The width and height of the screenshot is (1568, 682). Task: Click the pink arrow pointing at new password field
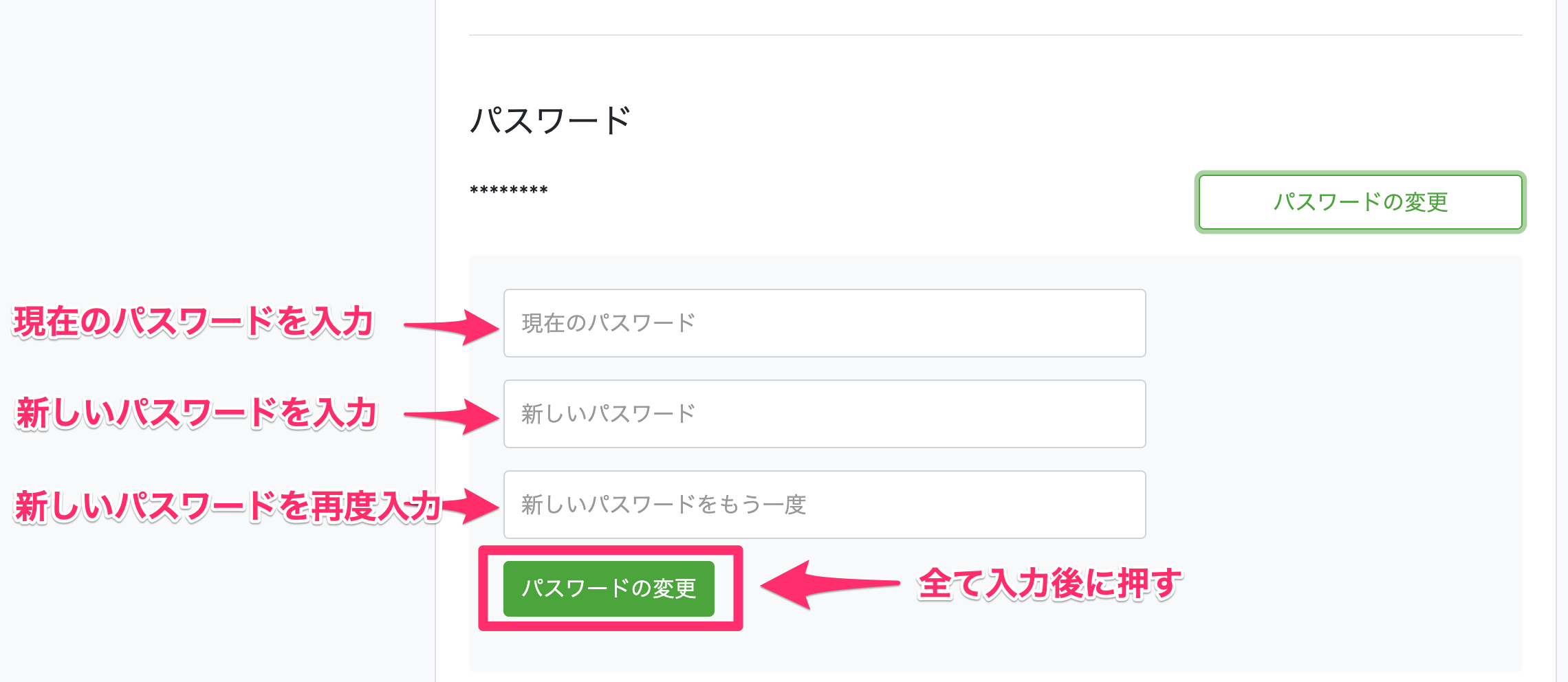pos(454,415)
